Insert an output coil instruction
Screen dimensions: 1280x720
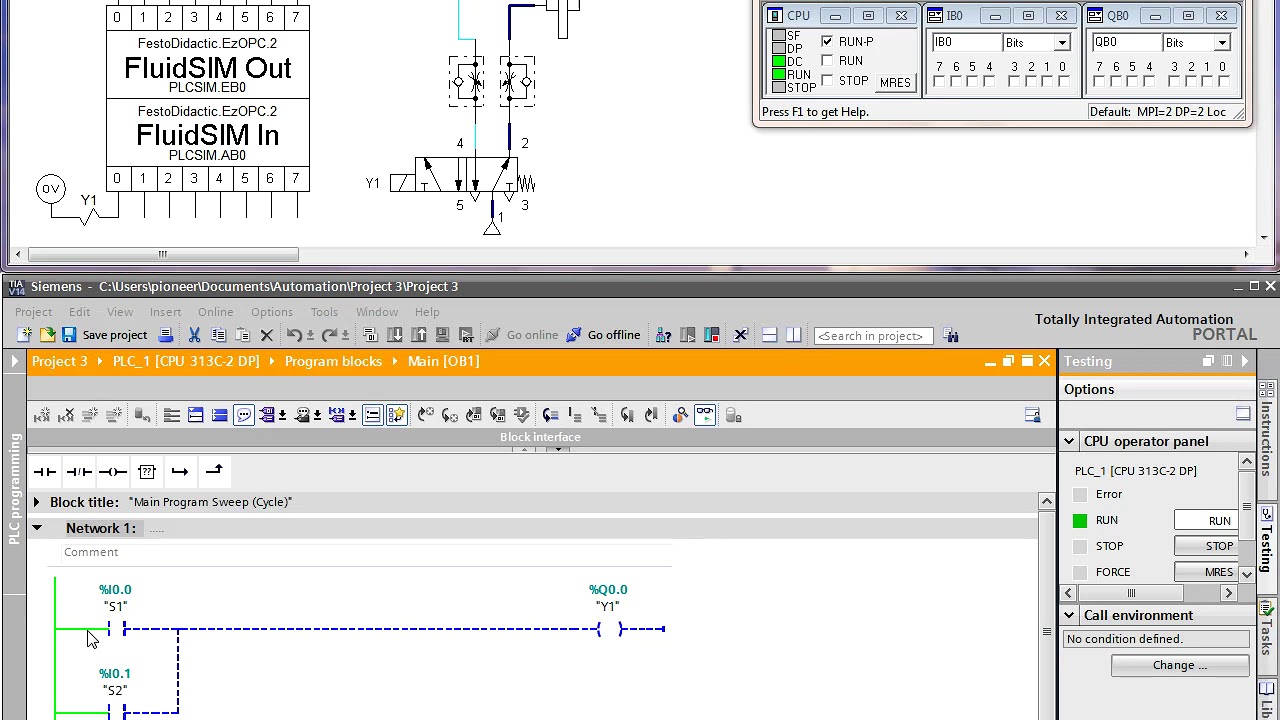coord(113,472)
